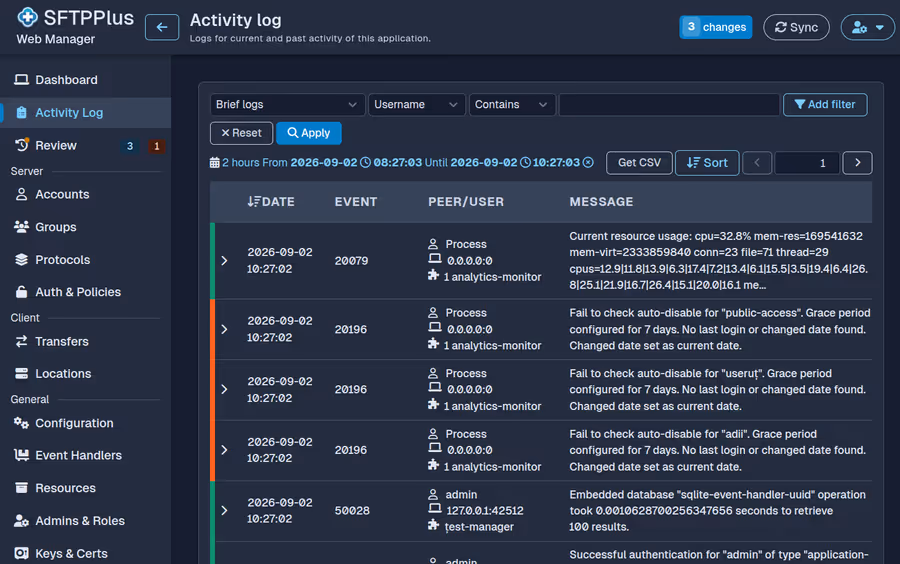Open the user account menu
The width and height of the screenshot is (900, 564).
pyautogui.click(x=867, y=27)
